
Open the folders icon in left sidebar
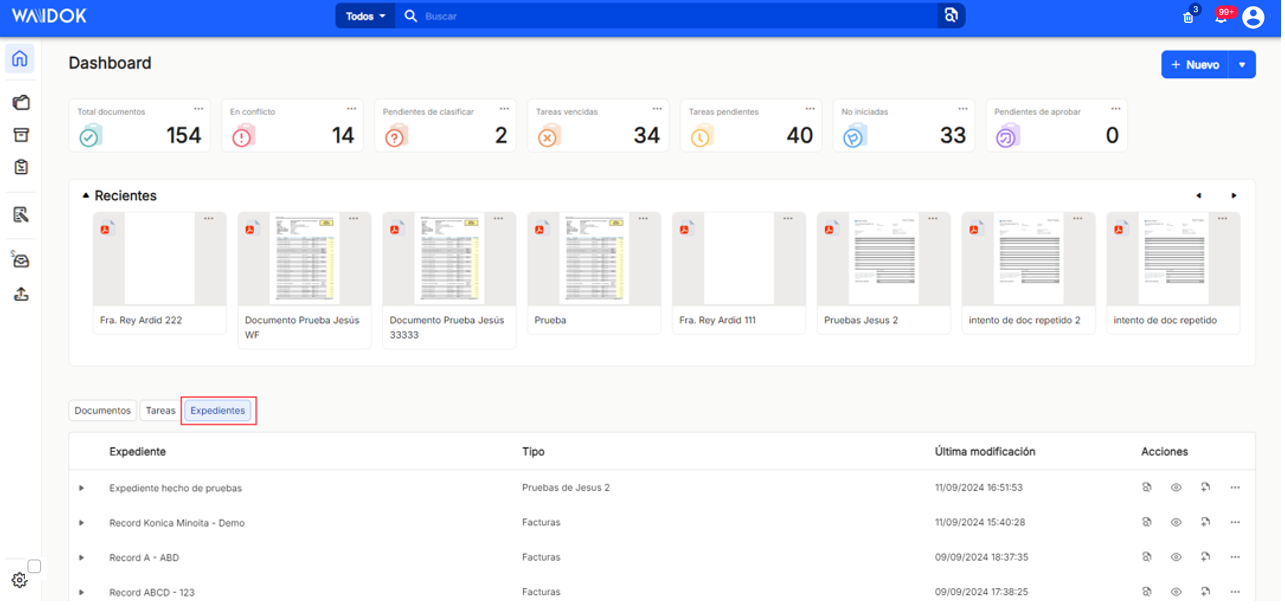pos(20,103)
